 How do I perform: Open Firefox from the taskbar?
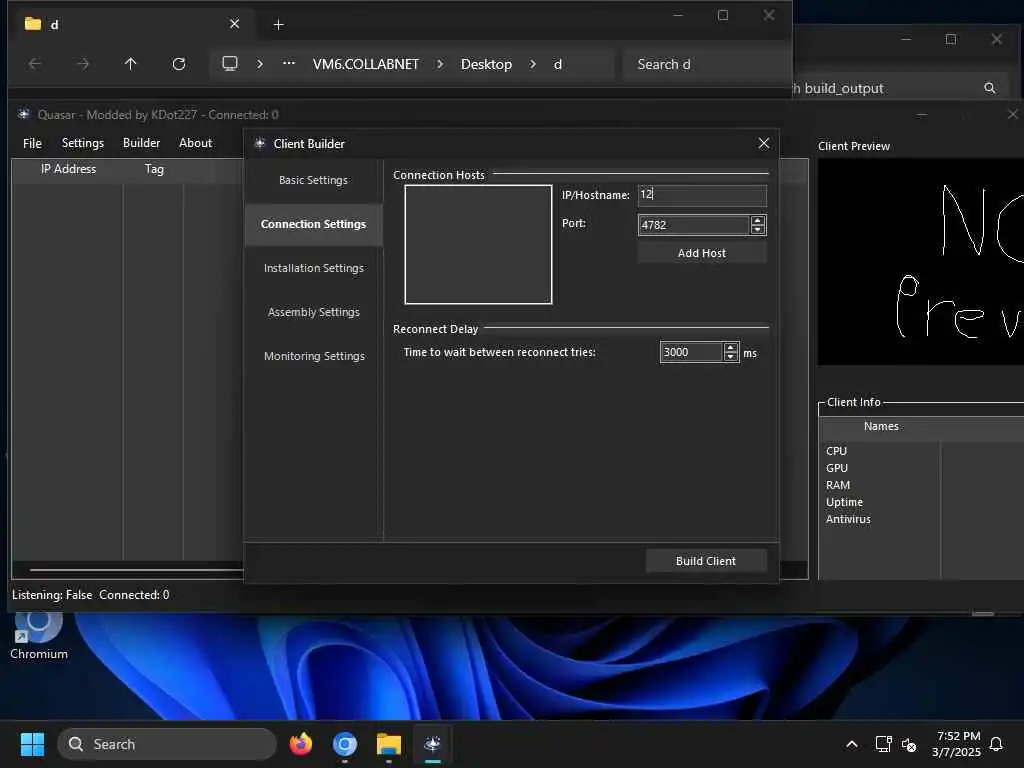pyautogui.click(x=300, y=744)
